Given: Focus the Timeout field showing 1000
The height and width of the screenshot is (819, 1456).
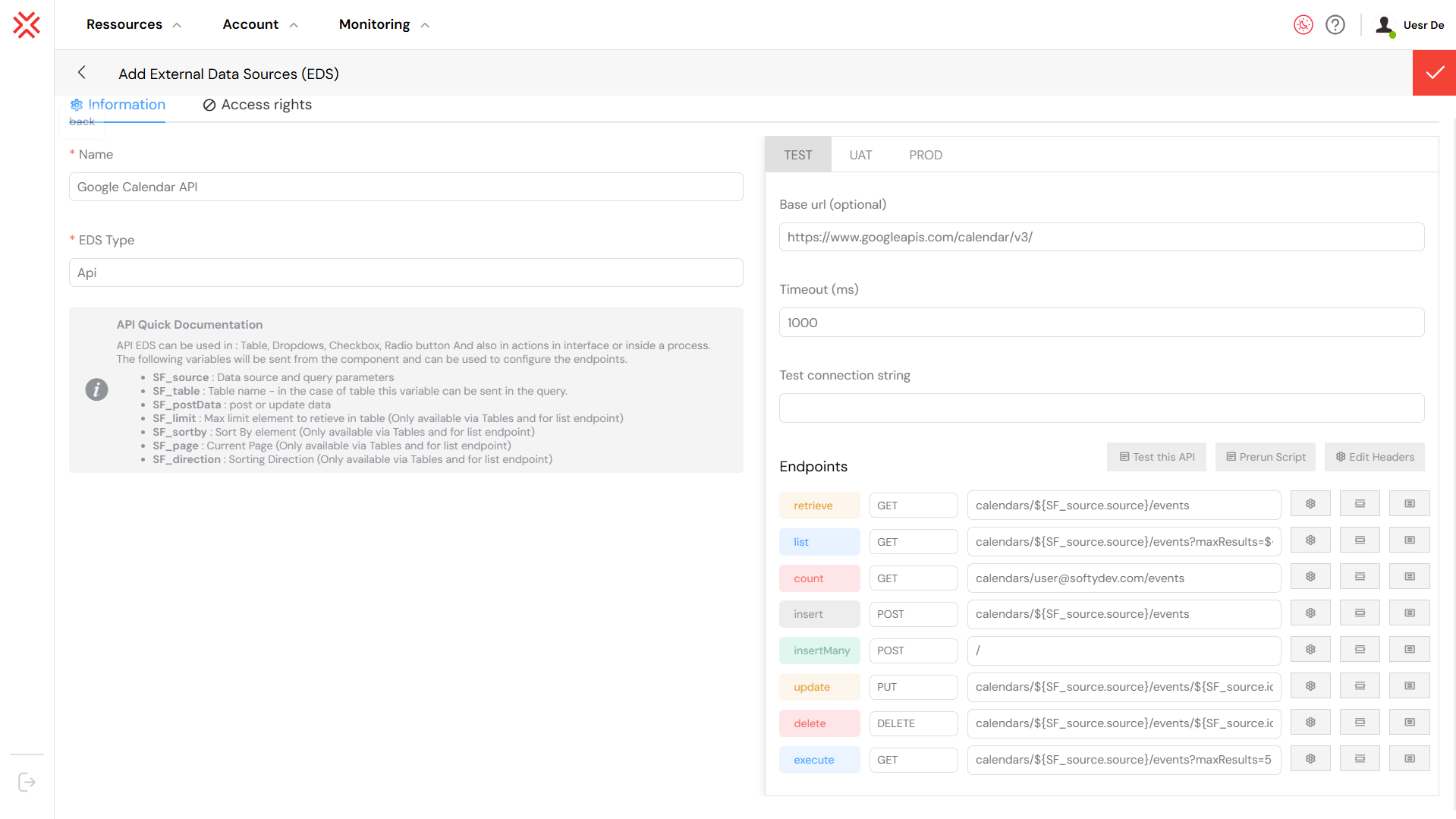Looking at the screenshot, I should [x=1102, y=323].
